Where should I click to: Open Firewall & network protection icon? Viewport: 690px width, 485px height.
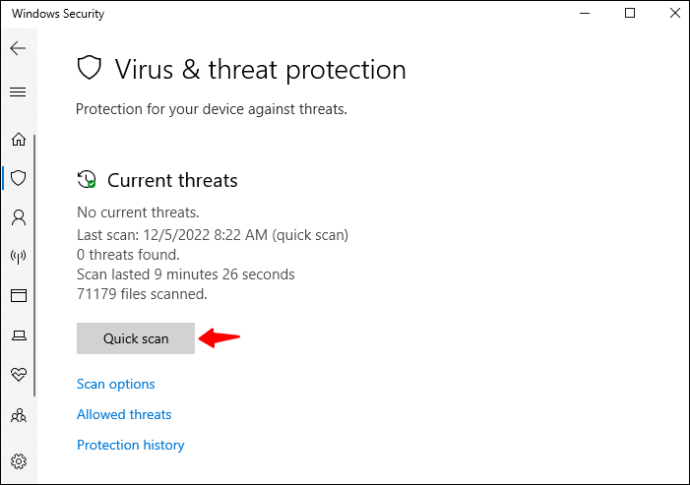(x=18, y=256)
